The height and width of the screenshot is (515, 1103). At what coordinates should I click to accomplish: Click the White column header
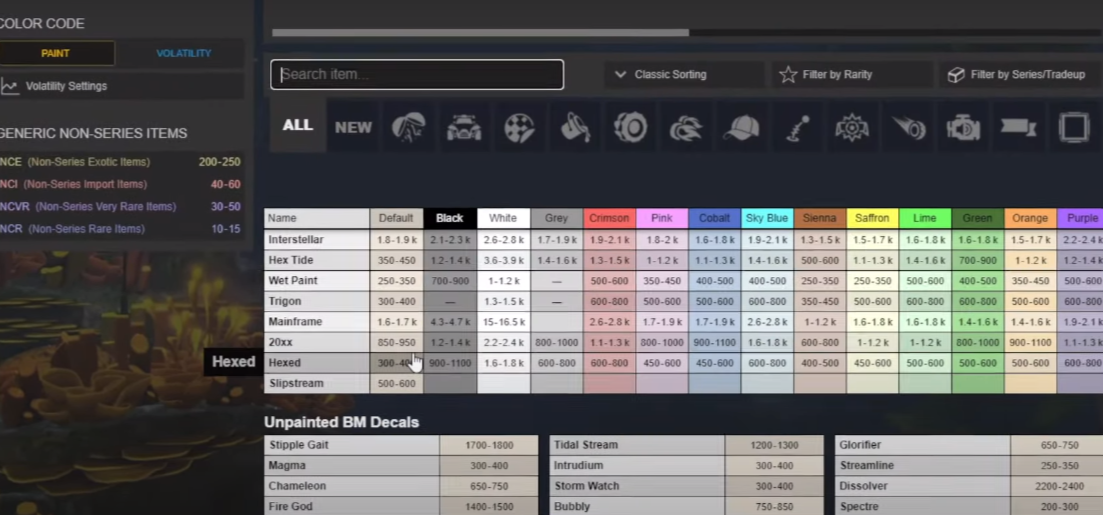pyautogui.click(x=503, y=218)
